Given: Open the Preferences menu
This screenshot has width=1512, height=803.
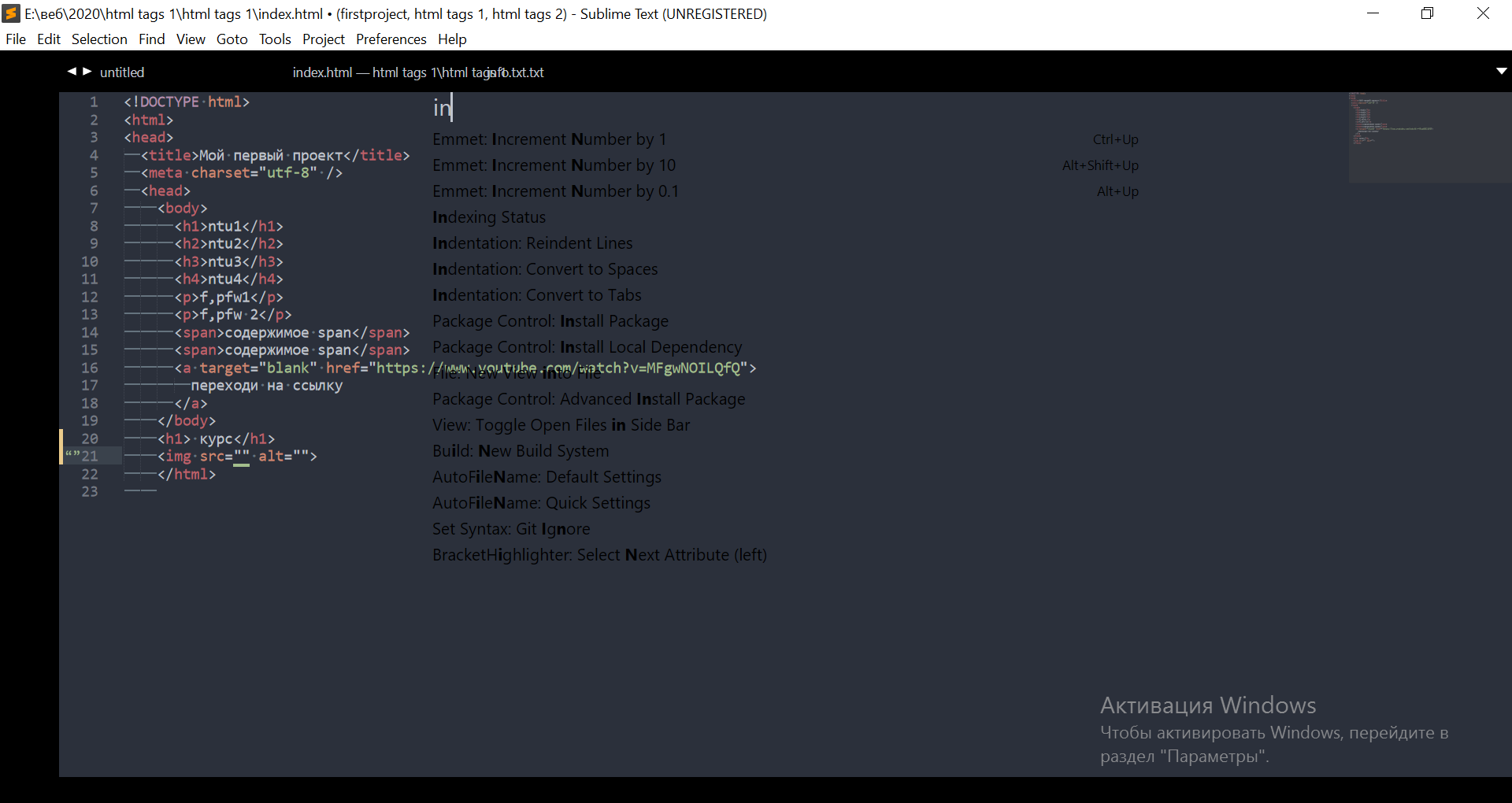Looking at the screenshot, I should click(391, 39).
